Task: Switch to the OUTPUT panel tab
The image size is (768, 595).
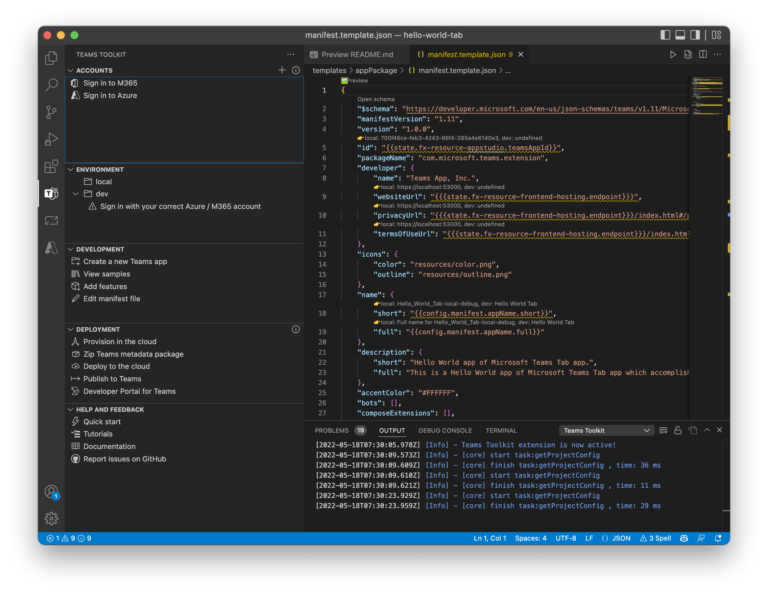Action: point(392,430)
